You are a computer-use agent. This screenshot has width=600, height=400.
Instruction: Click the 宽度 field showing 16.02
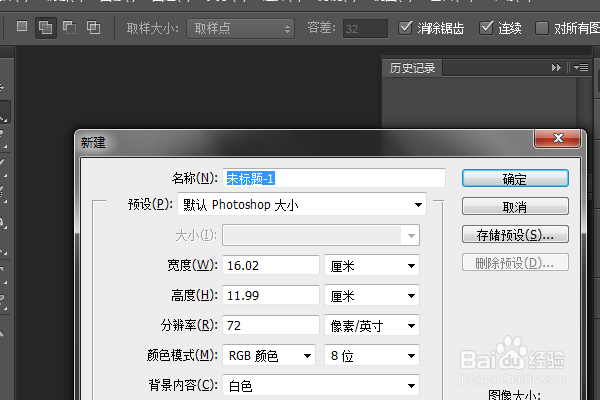coord(271,265)
